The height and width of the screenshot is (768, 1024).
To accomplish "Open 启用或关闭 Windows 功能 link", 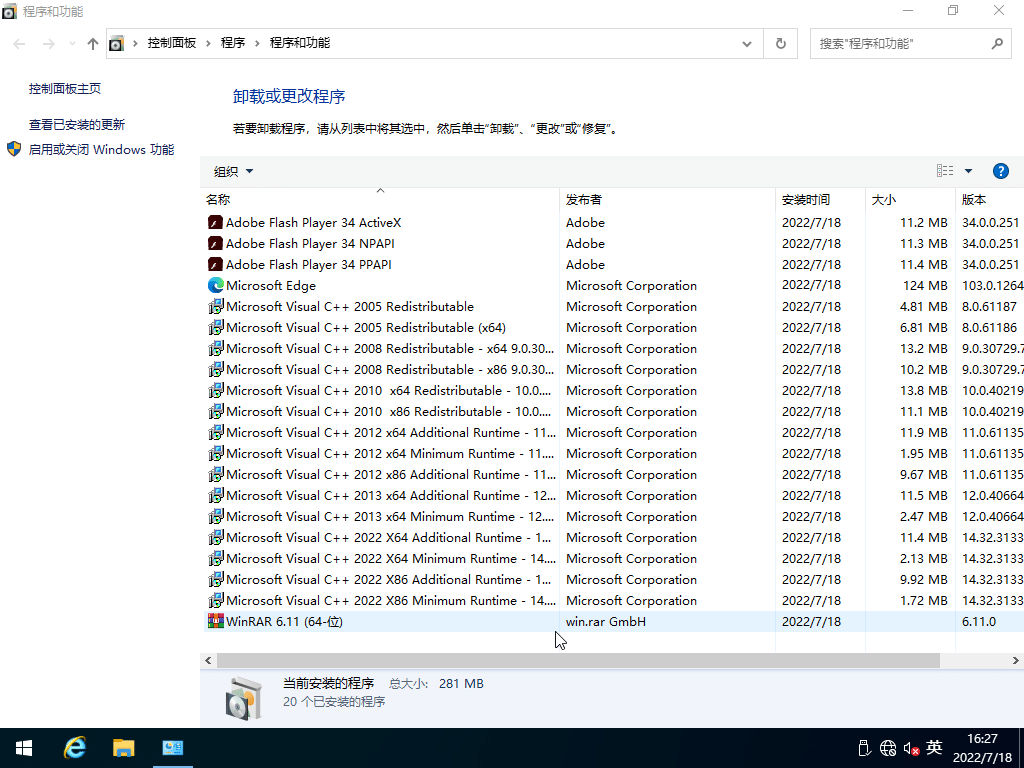I will coord(101,150).
